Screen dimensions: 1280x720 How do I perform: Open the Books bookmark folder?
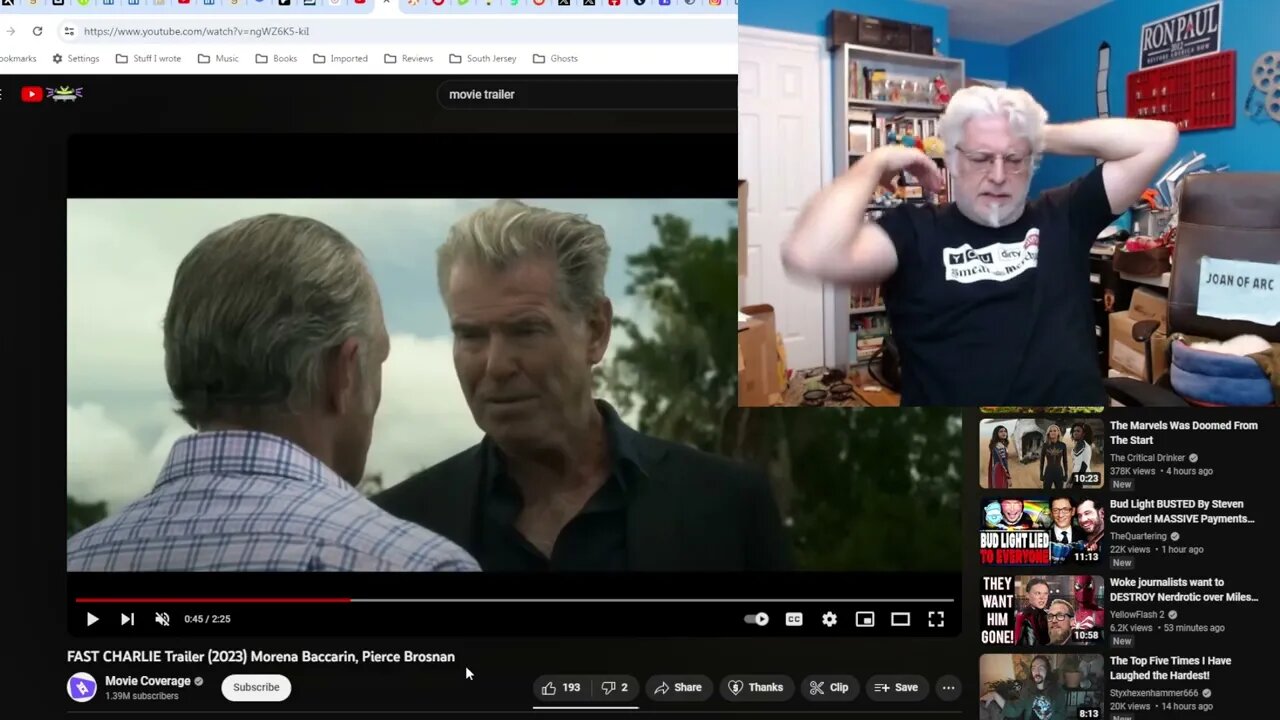click(x=276, y=58)
